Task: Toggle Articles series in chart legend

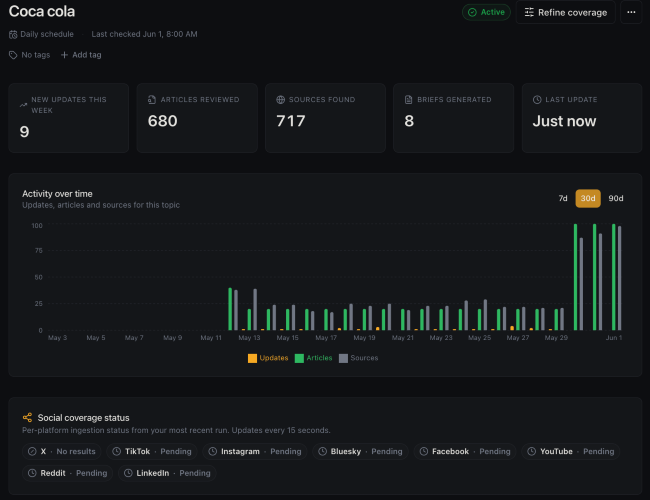Action: (313, 358)
